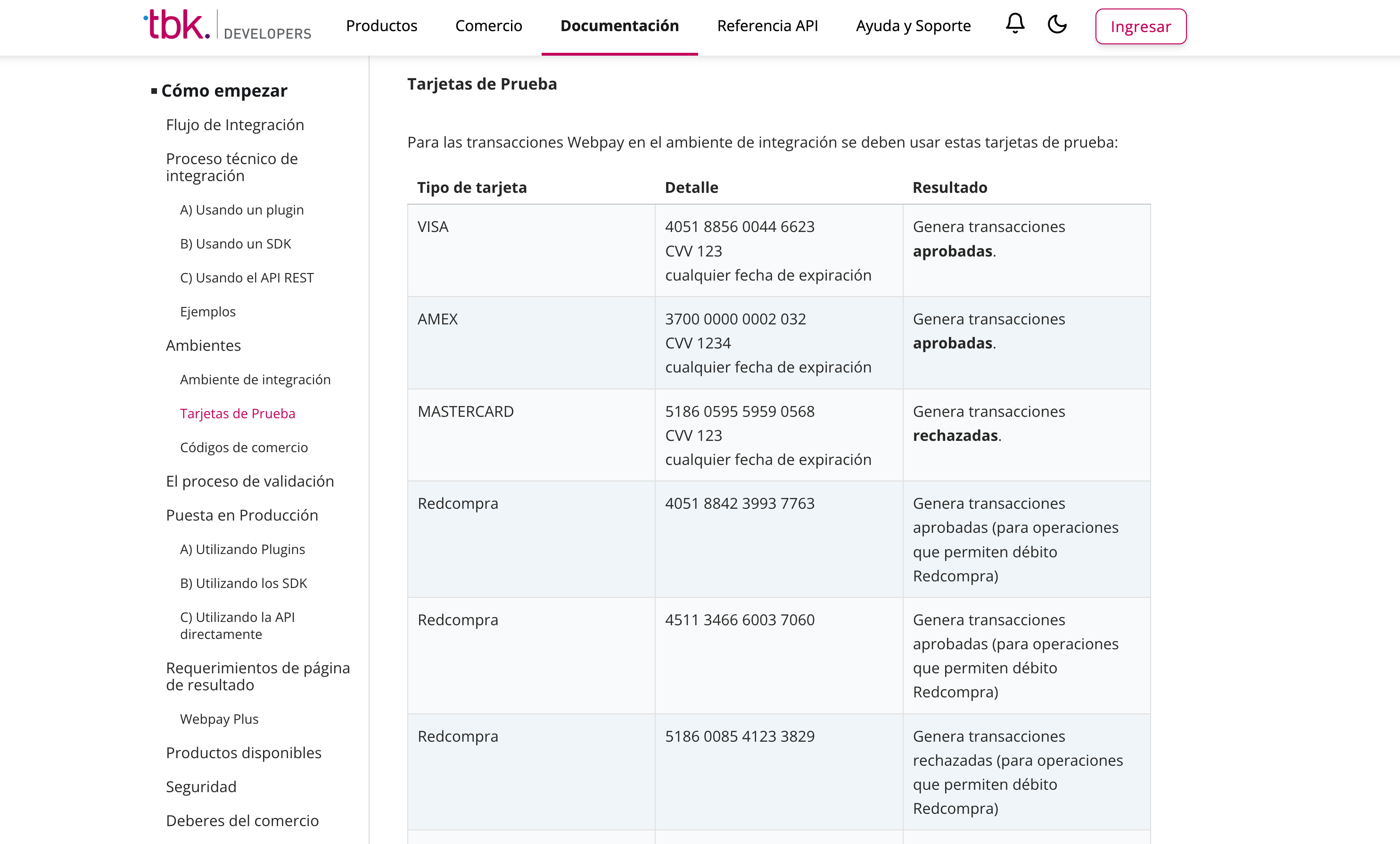Open Requerimientos de página de resultado
Image resolution: width=1400 pixels, height=844 pixels.
click(257, 676)
